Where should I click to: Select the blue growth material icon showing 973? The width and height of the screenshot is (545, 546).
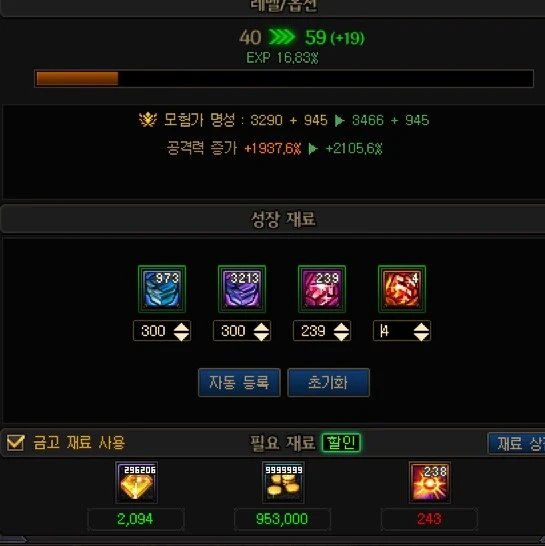tap(162, 289)
